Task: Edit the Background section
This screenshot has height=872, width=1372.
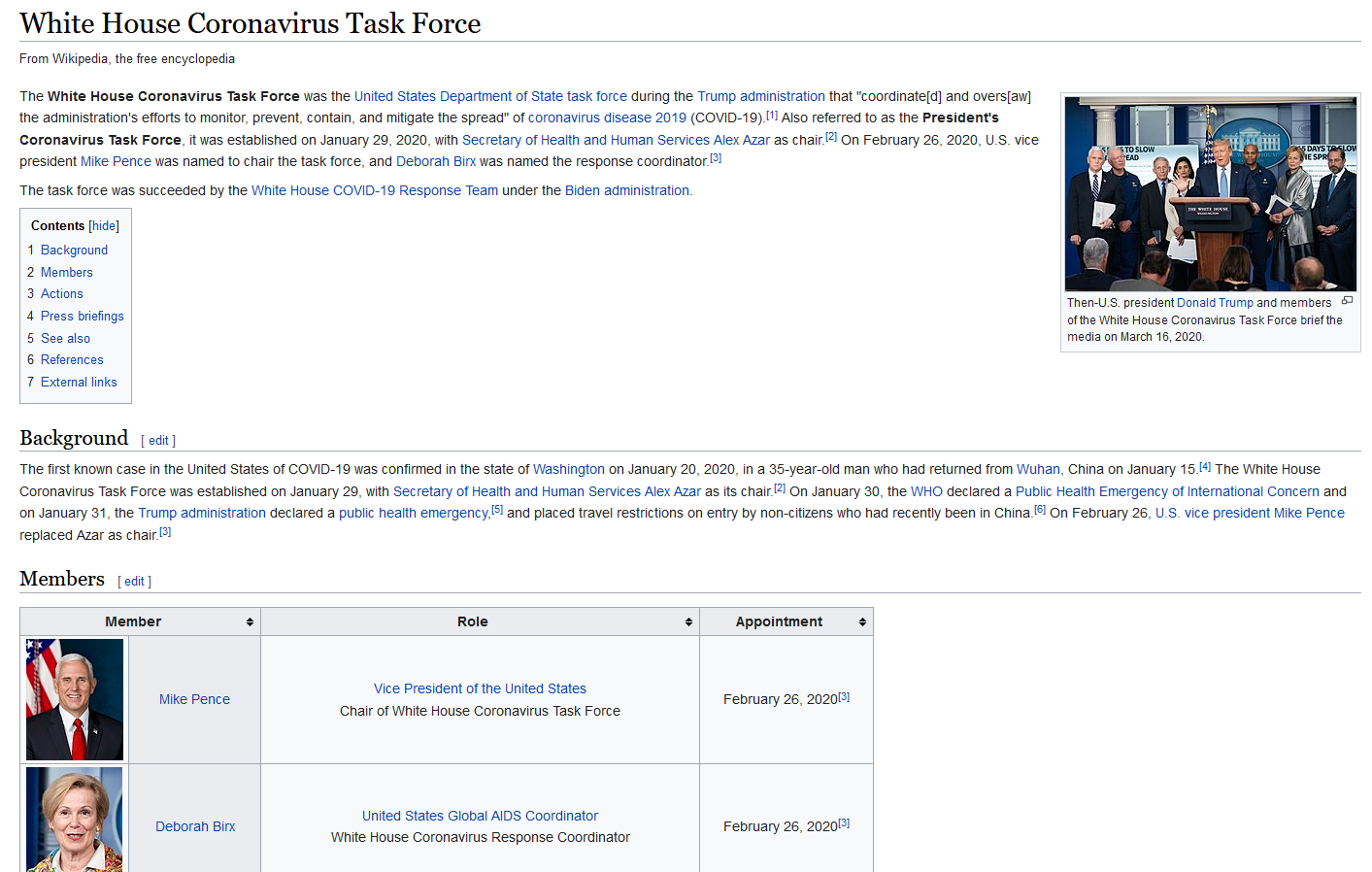Action: [x=158, y=441]
